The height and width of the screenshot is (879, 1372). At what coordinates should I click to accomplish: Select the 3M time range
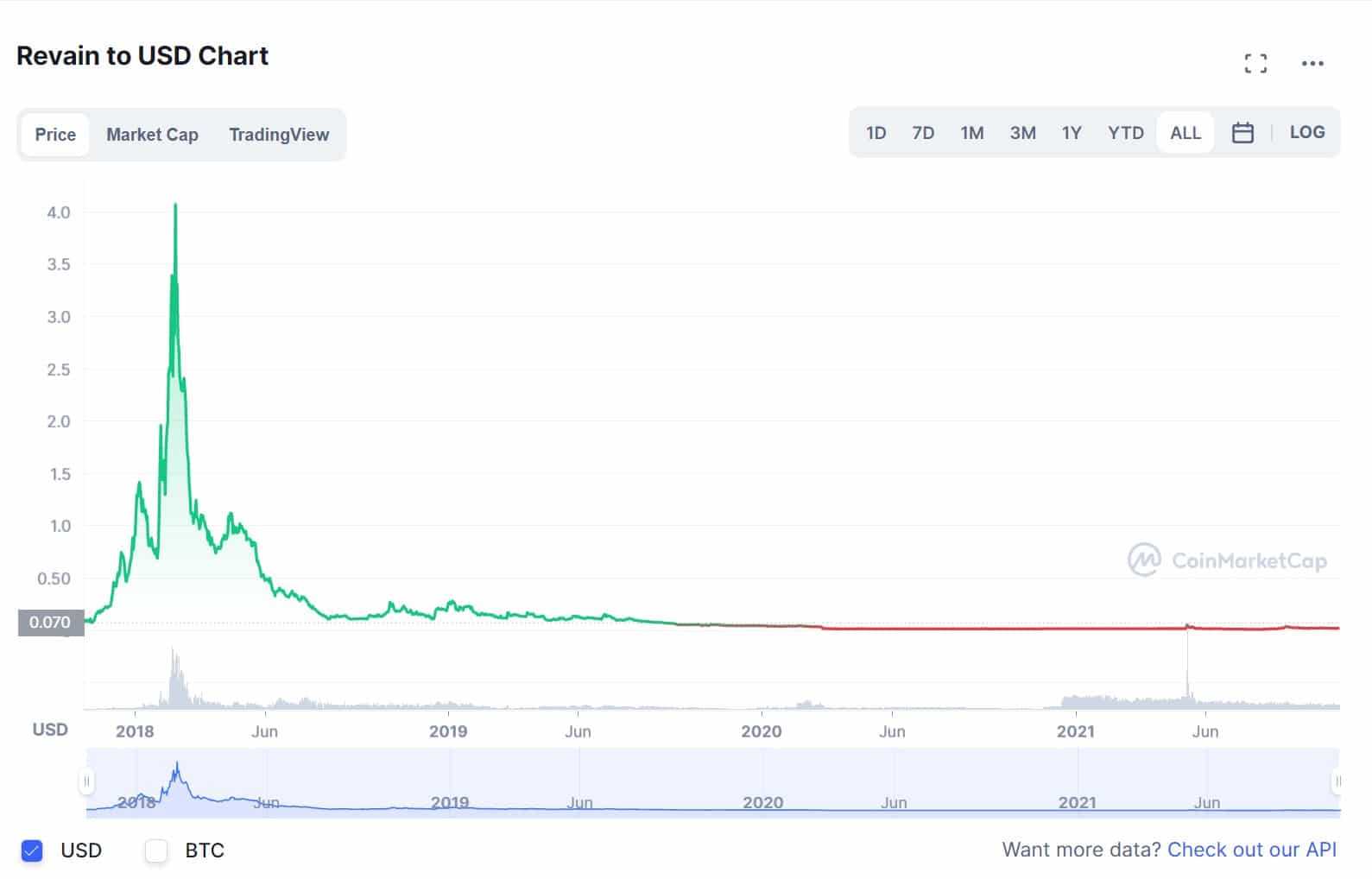click(1022, 133)
